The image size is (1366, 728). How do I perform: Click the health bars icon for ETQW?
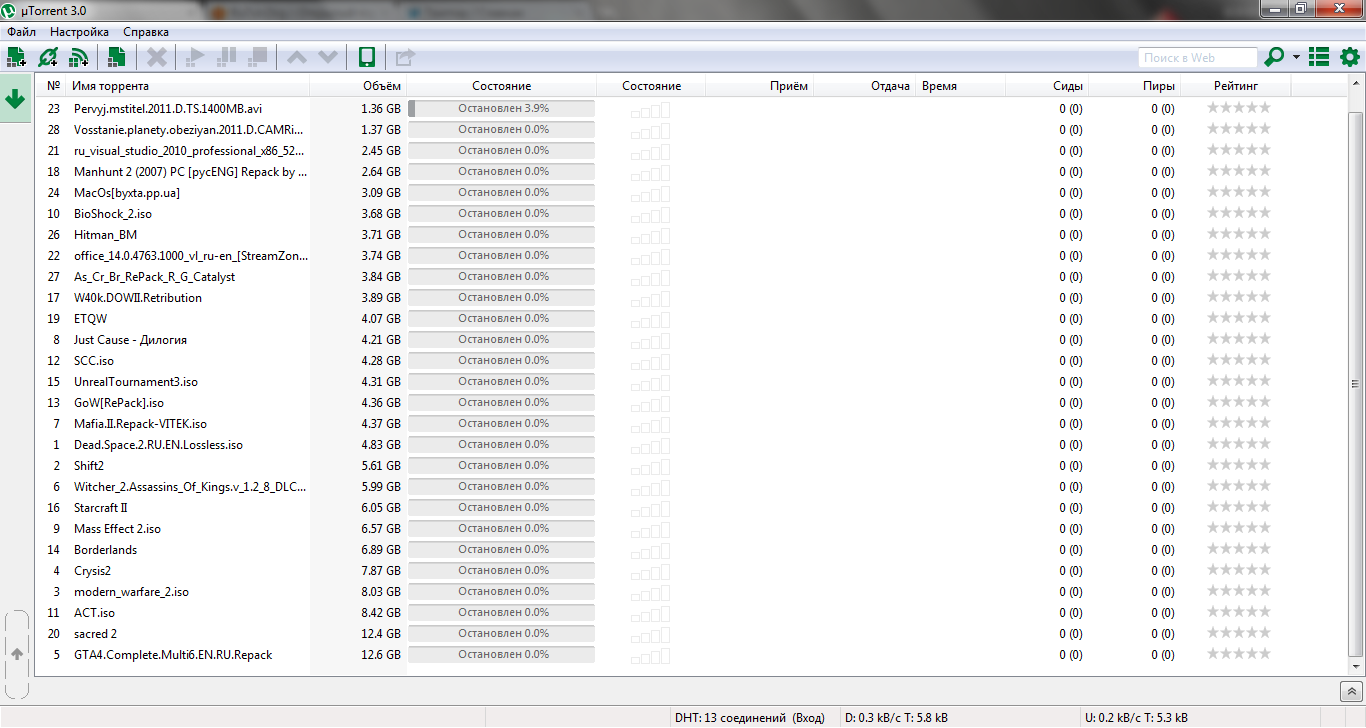point(650,319)
